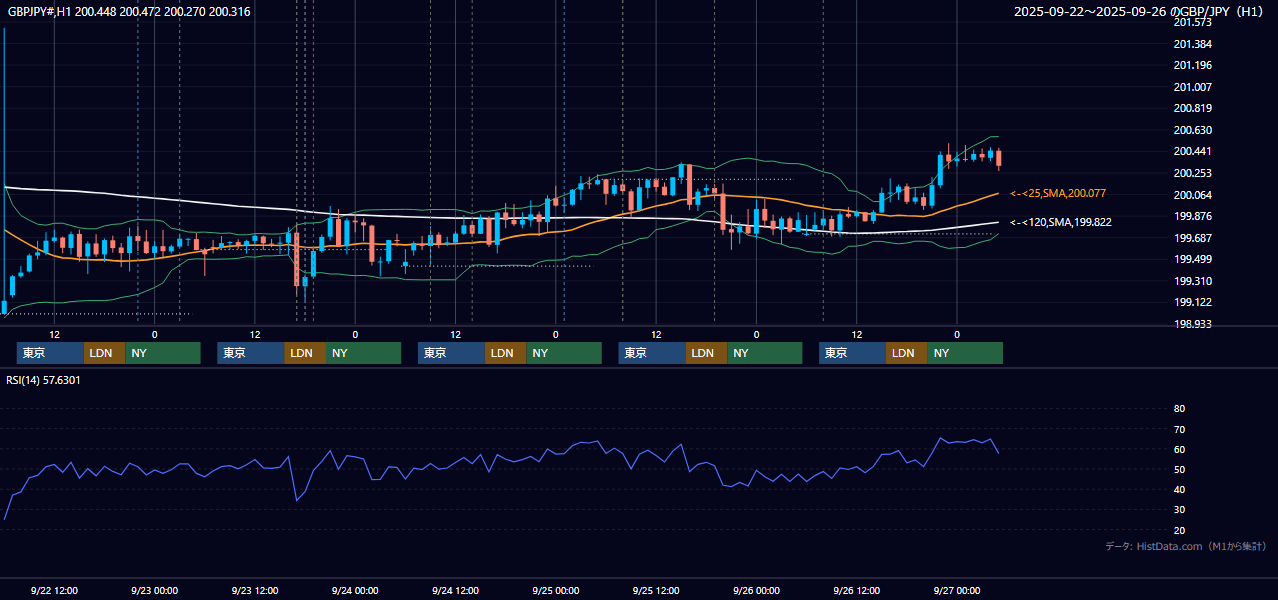Click the RSI(14) 57.6301 indicator label

43,380
